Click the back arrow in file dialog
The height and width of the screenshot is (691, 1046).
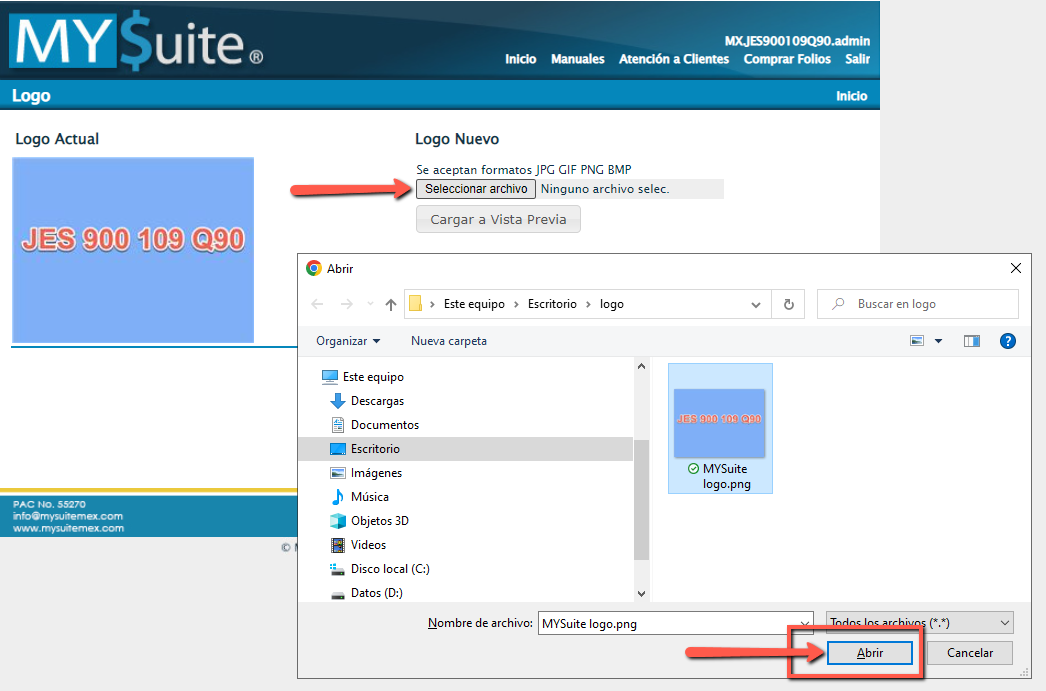[318, 304]
